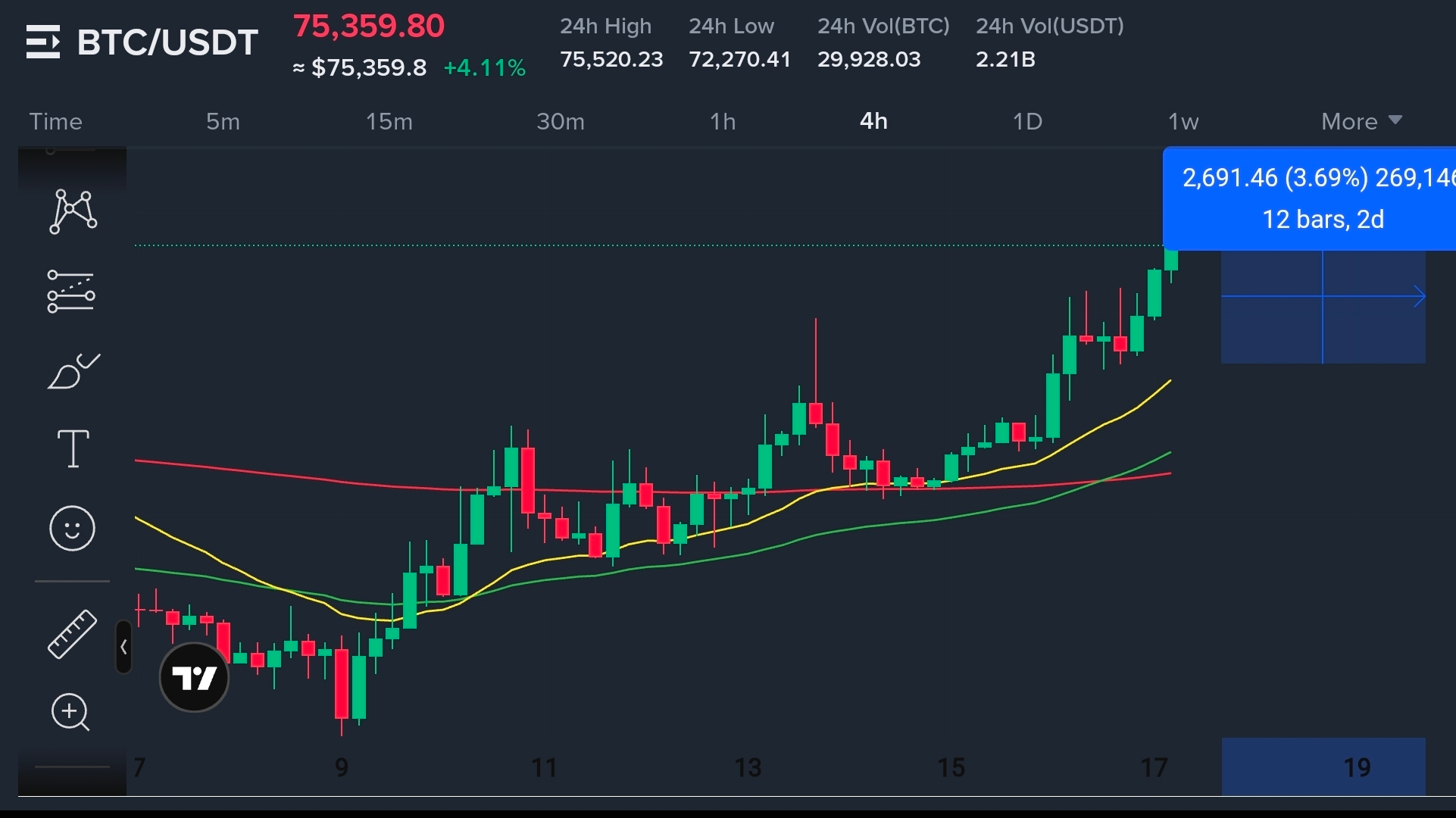Switch to the 15m timeframe

coord(389,121)
